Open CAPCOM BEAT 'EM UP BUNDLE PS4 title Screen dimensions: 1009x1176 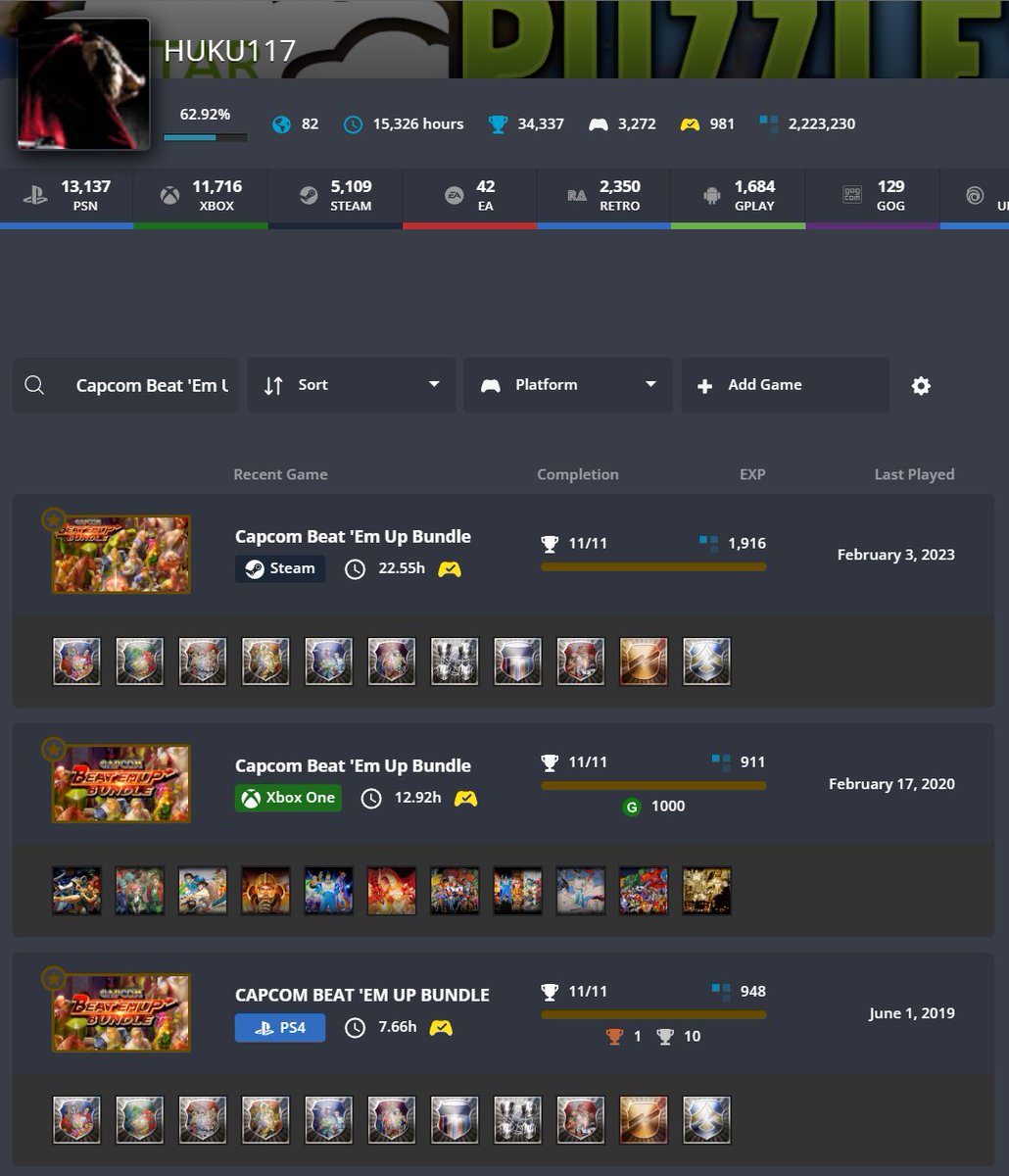coord(361,995)
